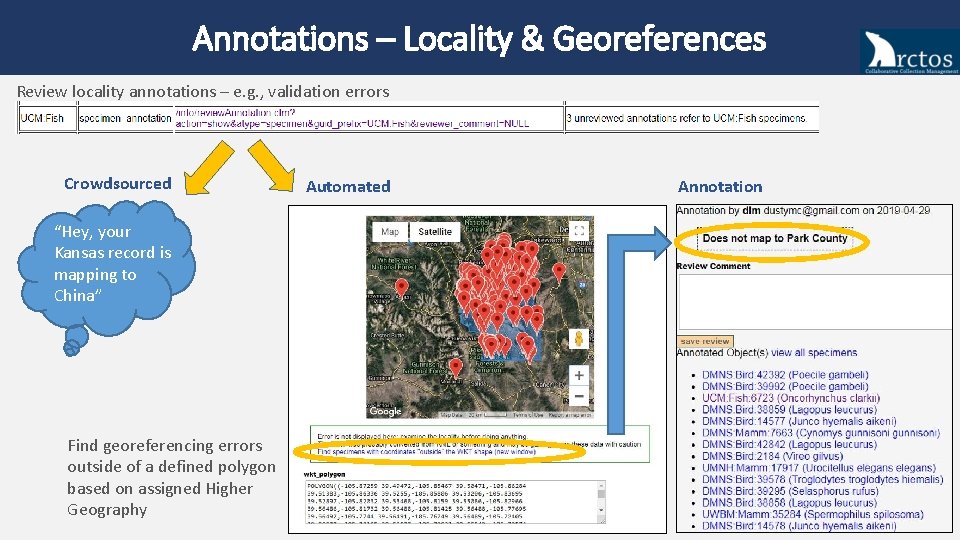Switch the Google map to Satellite view
Screen dimensions: 960x540
click(435, 232)
